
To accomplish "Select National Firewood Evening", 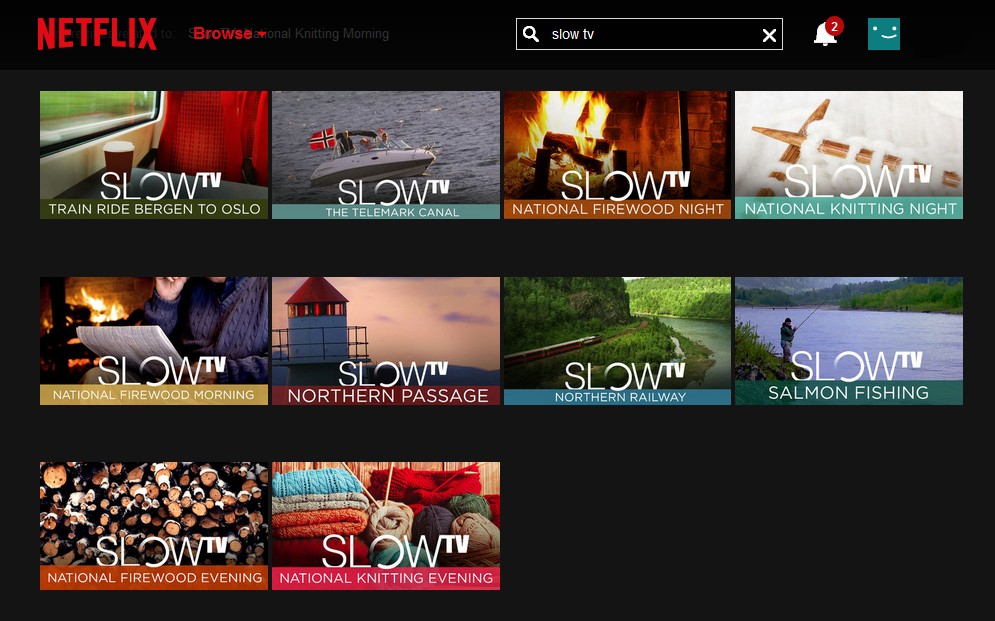I will click(154, 526).
